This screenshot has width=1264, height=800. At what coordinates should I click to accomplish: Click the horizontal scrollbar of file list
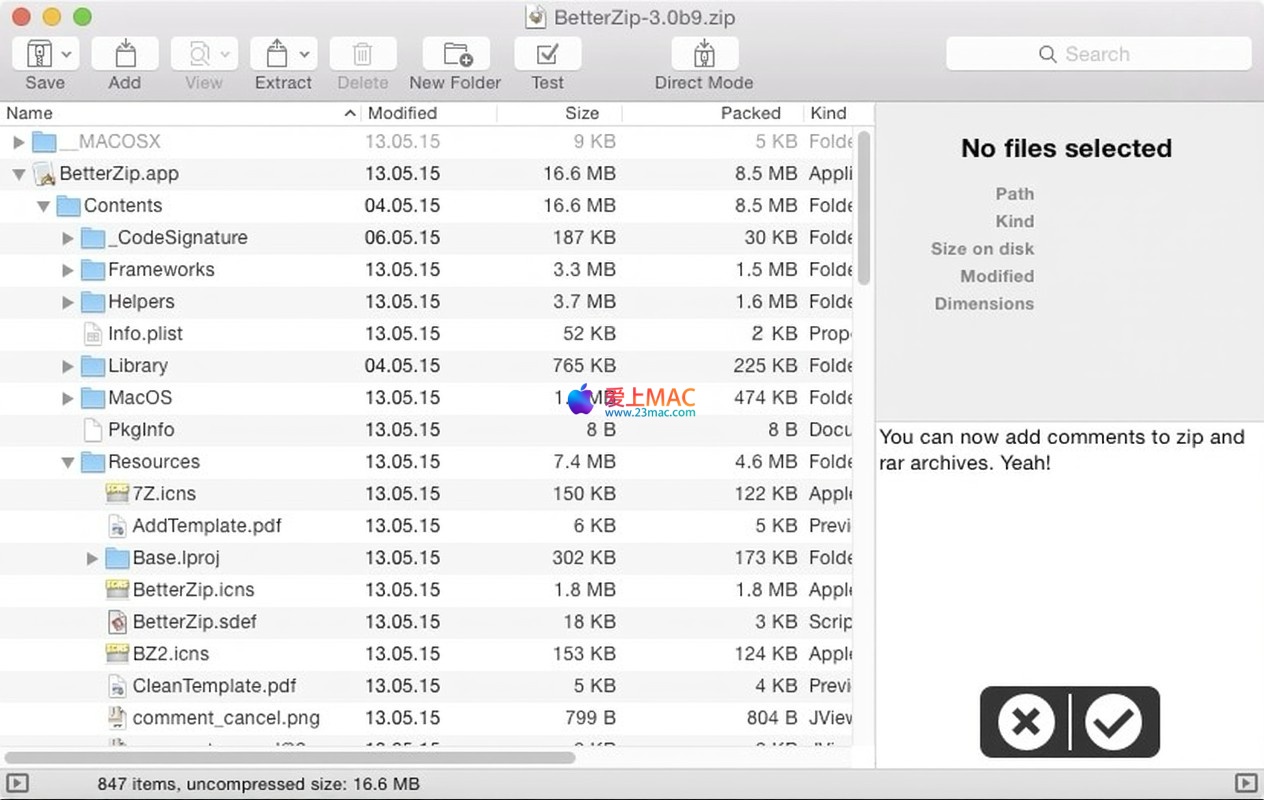[290, 758]
